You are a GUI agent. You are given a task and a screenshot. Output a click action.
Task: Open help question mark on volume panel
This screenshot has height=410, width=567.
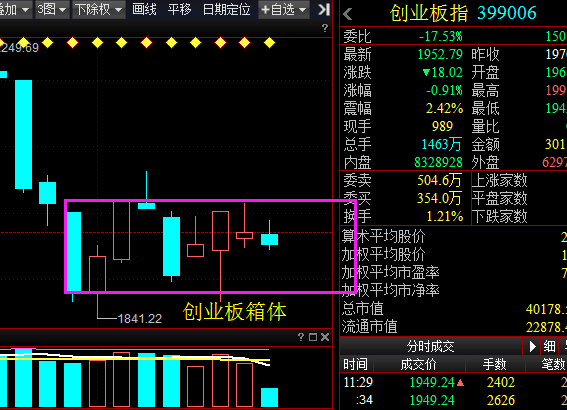301,337
